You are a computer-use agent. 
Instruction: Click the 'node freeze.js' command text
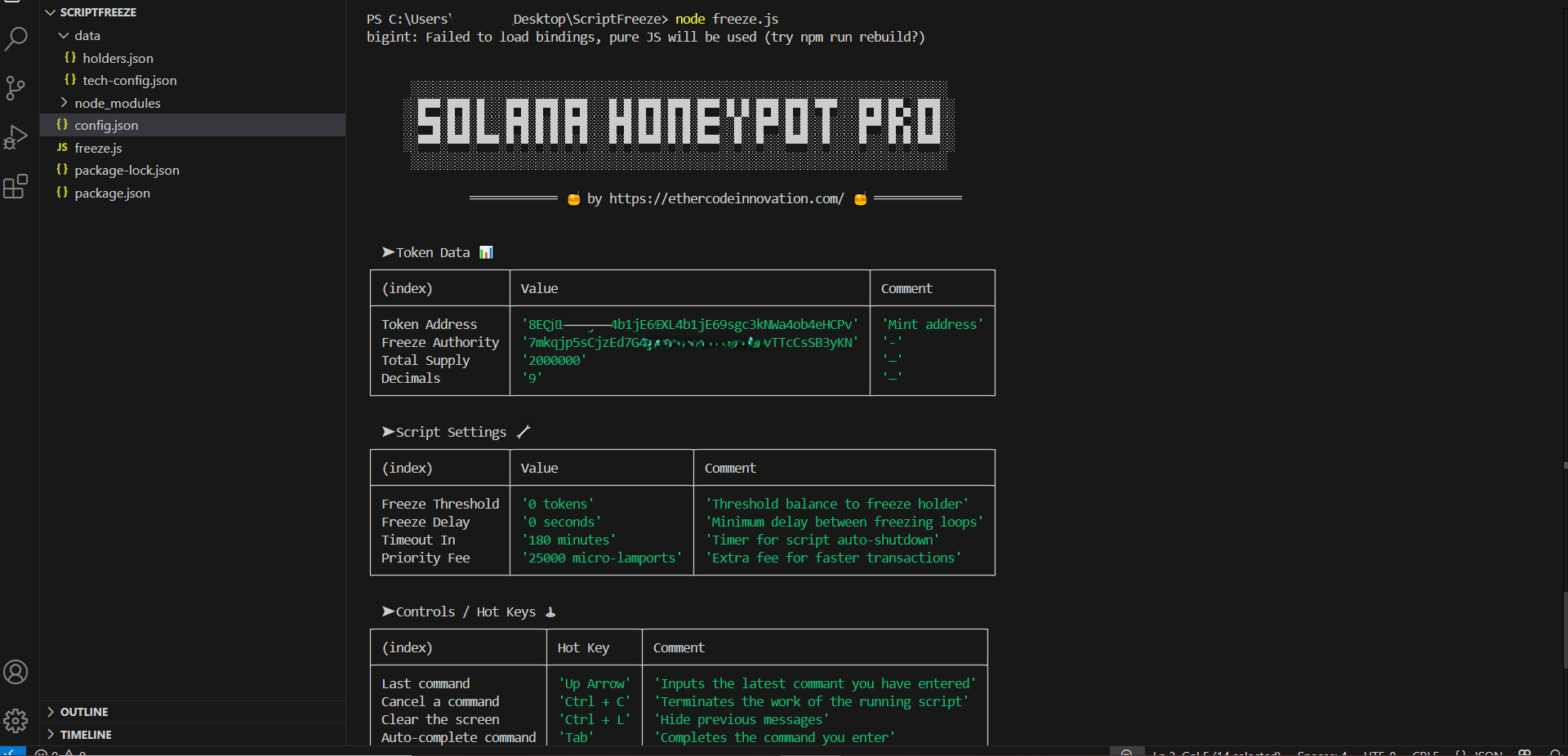(x=726, y=19)
